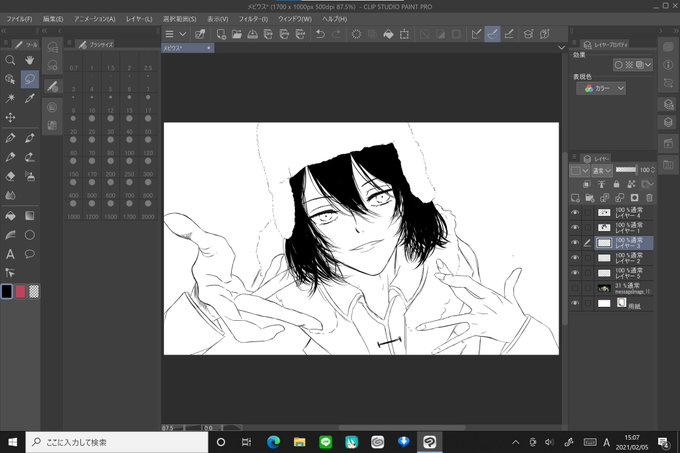Select the Text tool

coord(10,254)
